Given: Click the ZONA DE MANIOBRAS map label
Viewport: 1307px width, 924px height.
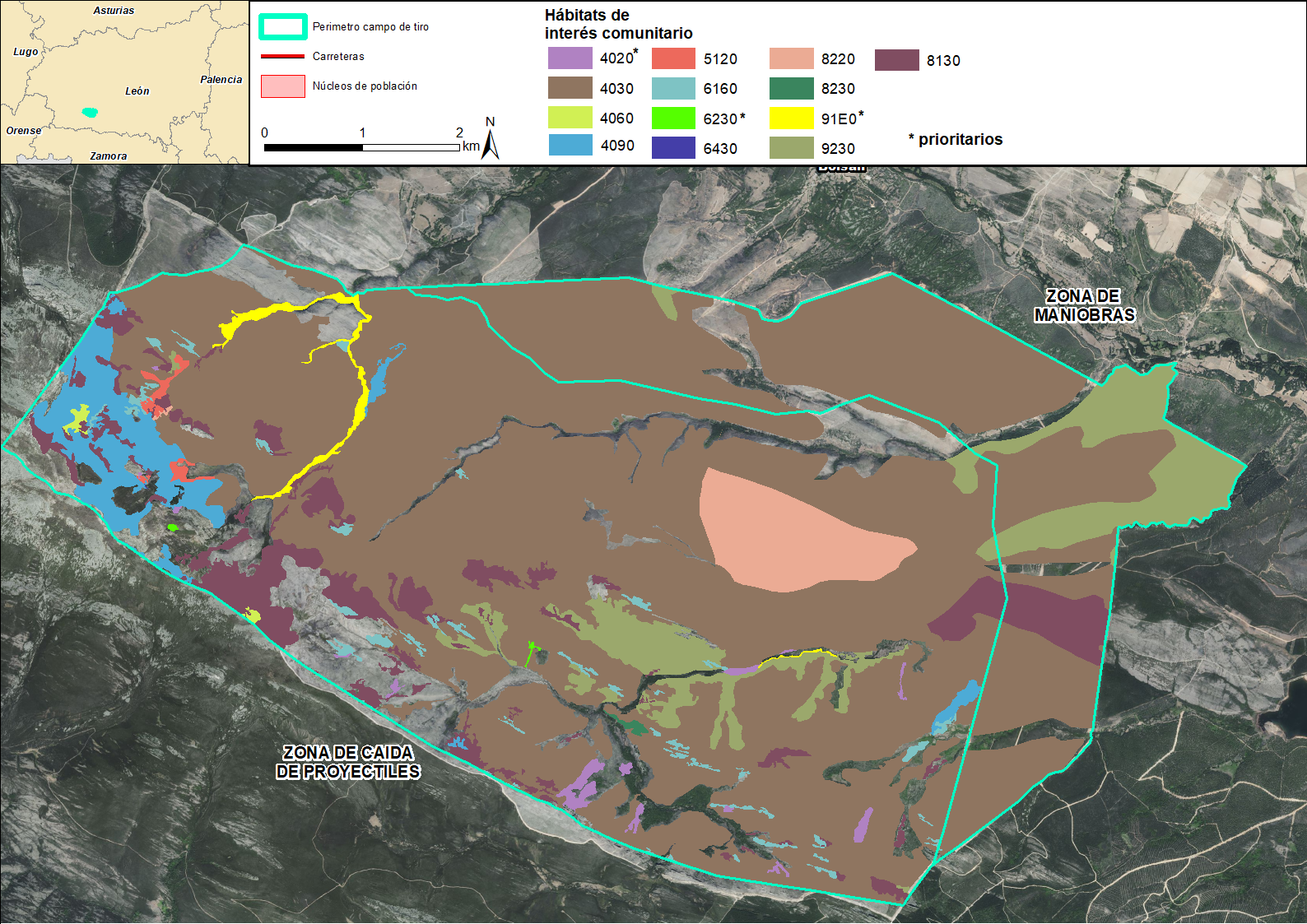Looking at the screenshot, I should click(x=1084, y=305).
